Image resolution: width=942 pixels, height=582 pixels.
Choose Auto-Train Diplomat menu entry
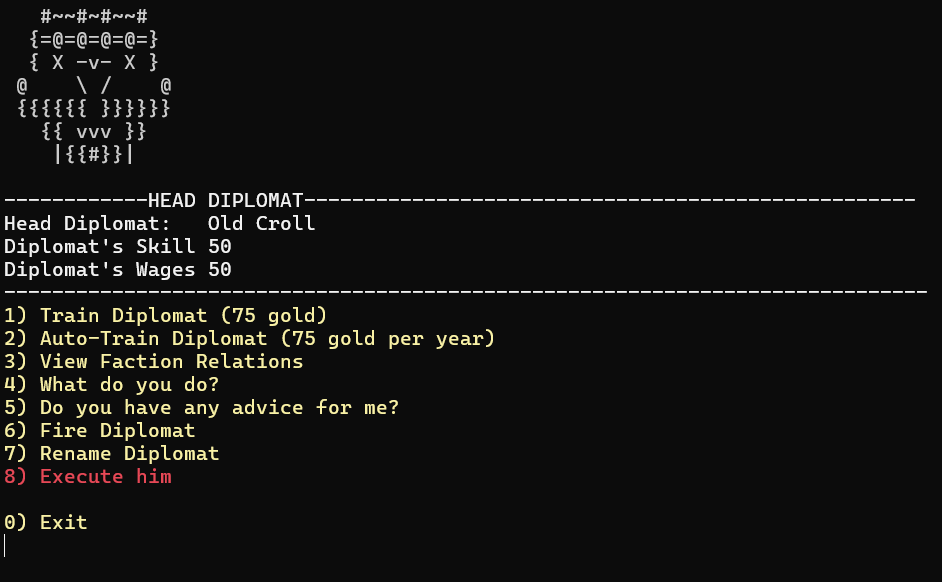[249, 338]
